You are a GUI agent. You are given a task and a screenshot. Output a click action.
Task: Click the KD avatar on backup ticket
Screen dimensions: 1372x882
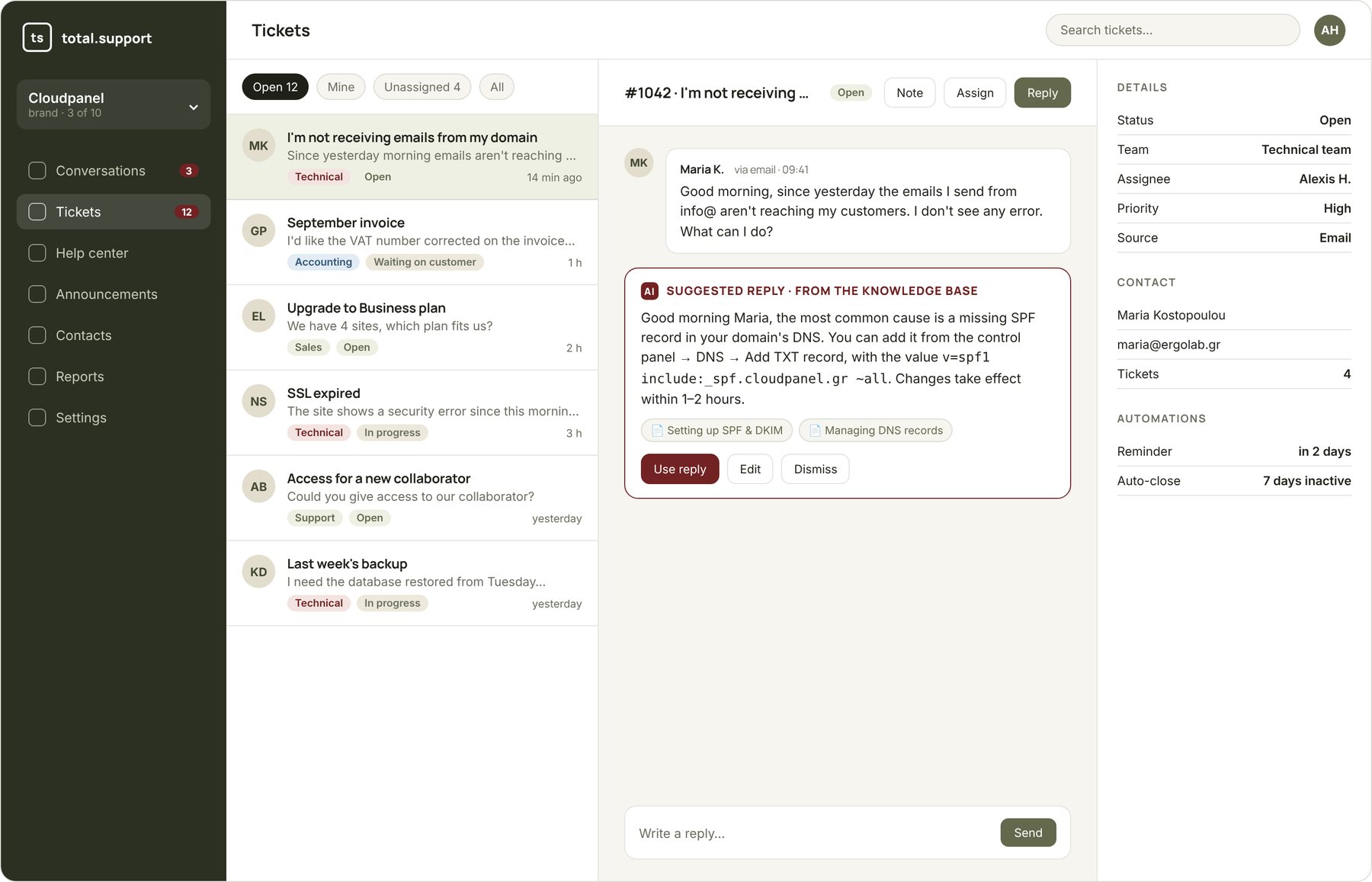click(x=258, y=572)
